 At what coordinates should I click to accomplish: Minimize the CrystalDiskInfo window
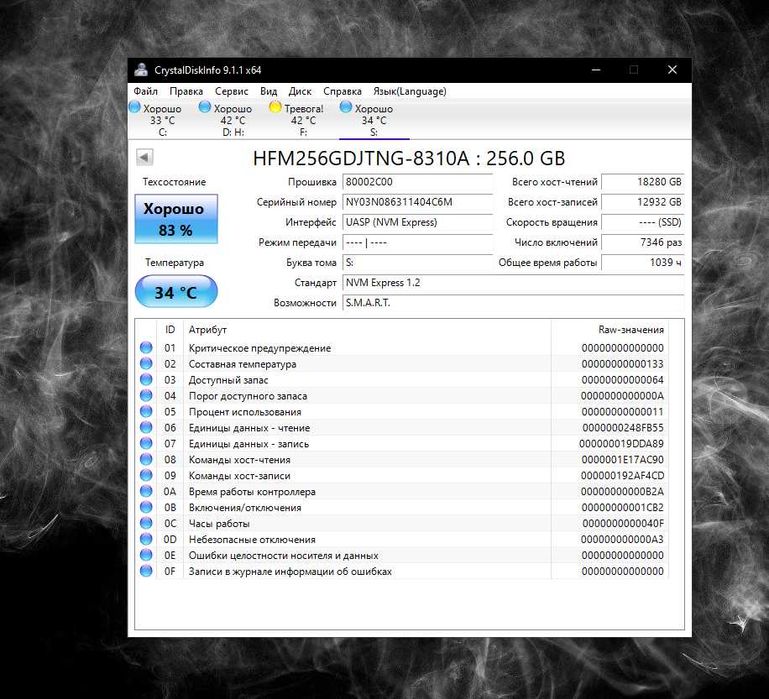[596, 70]
